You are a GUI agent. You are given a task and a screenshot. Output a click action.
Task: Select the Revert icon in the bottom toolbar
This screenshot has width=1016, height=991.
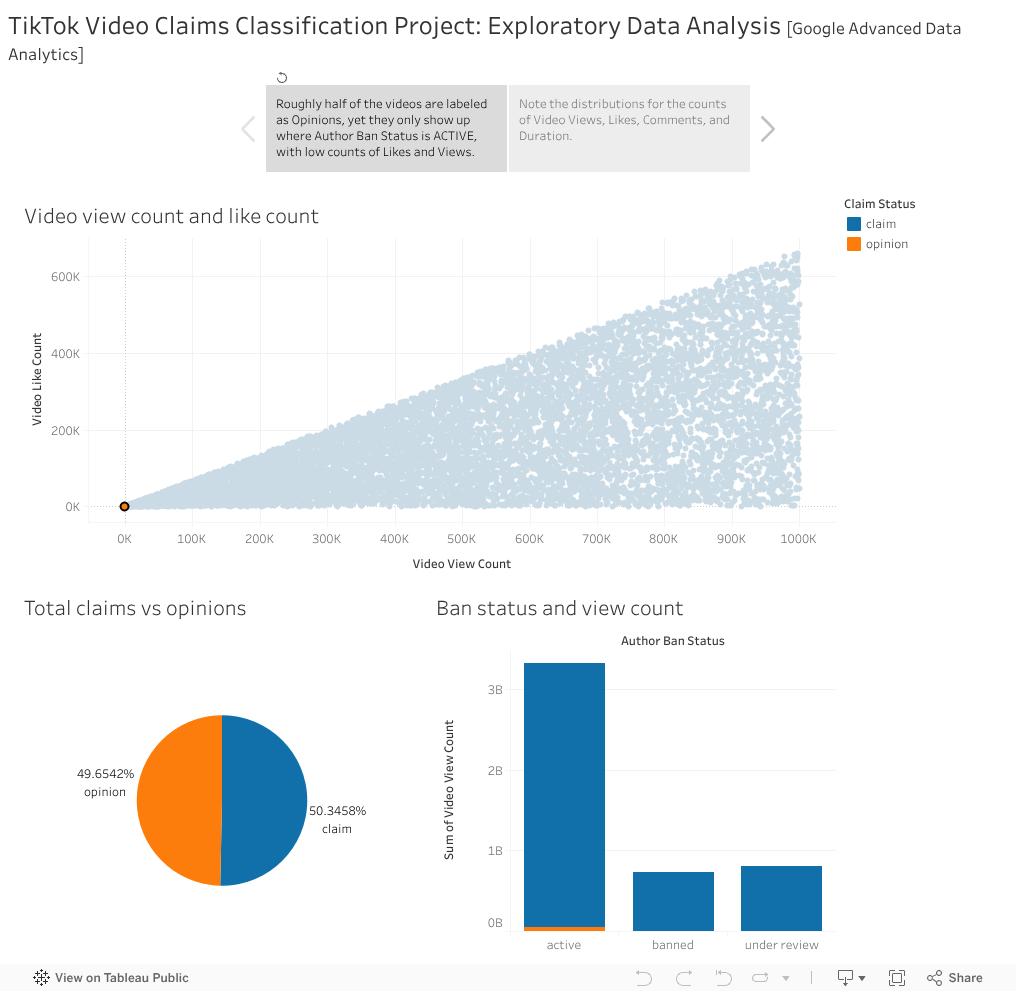point(723,977)
